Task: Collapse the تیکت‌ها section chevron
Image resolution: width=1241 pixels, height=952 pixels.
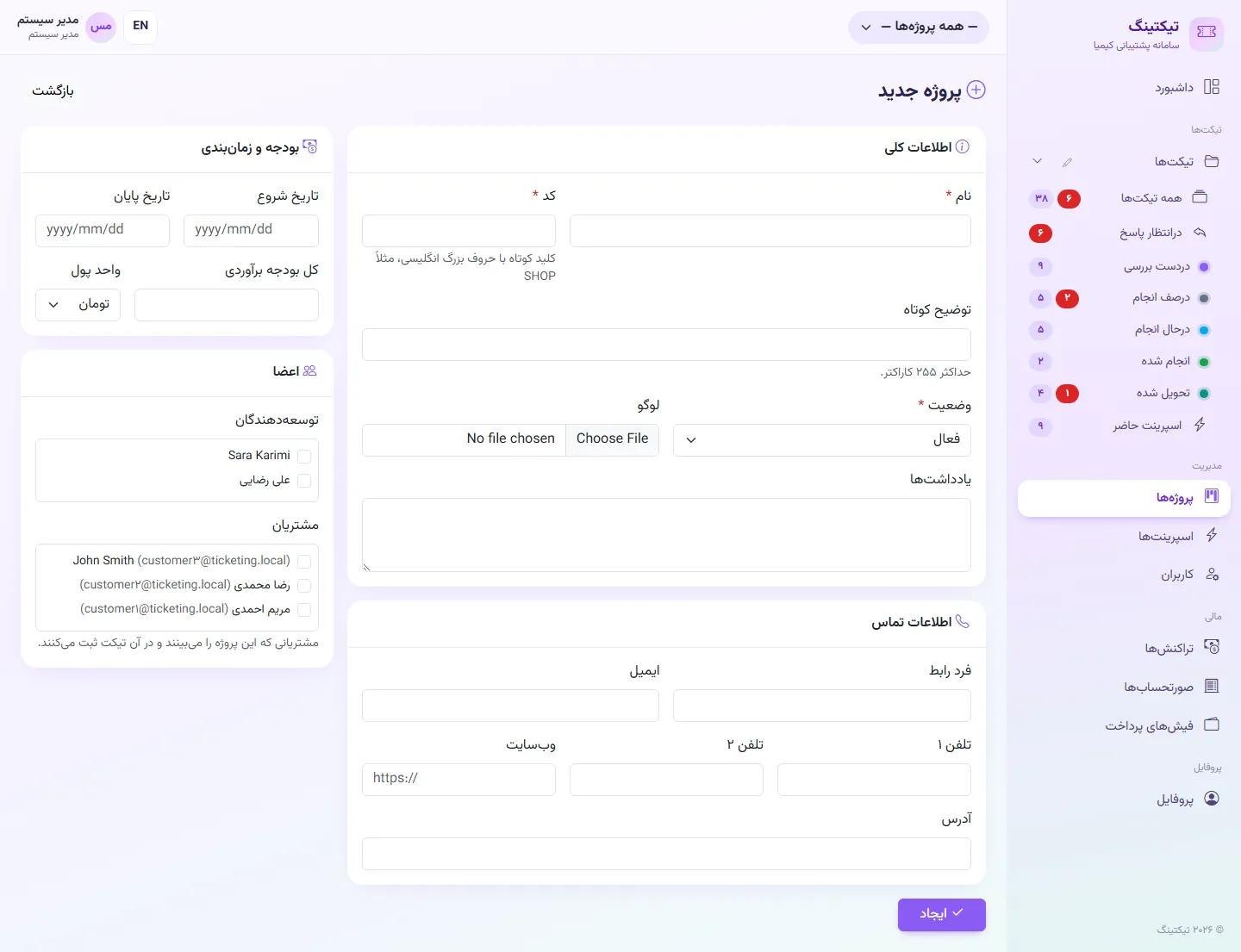Action: pos(1038,161)
